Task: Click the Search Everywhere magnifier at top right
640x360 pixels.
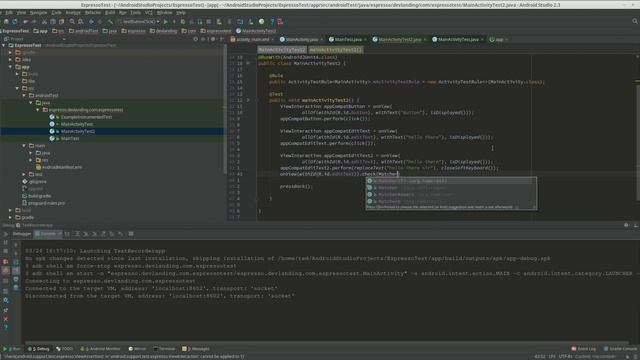Action: [x=635, y=21]
